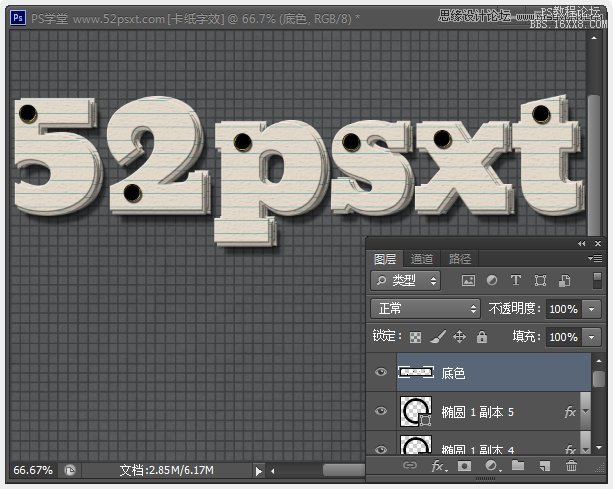Click the panel resize grip at bottom

click(486, 478)
